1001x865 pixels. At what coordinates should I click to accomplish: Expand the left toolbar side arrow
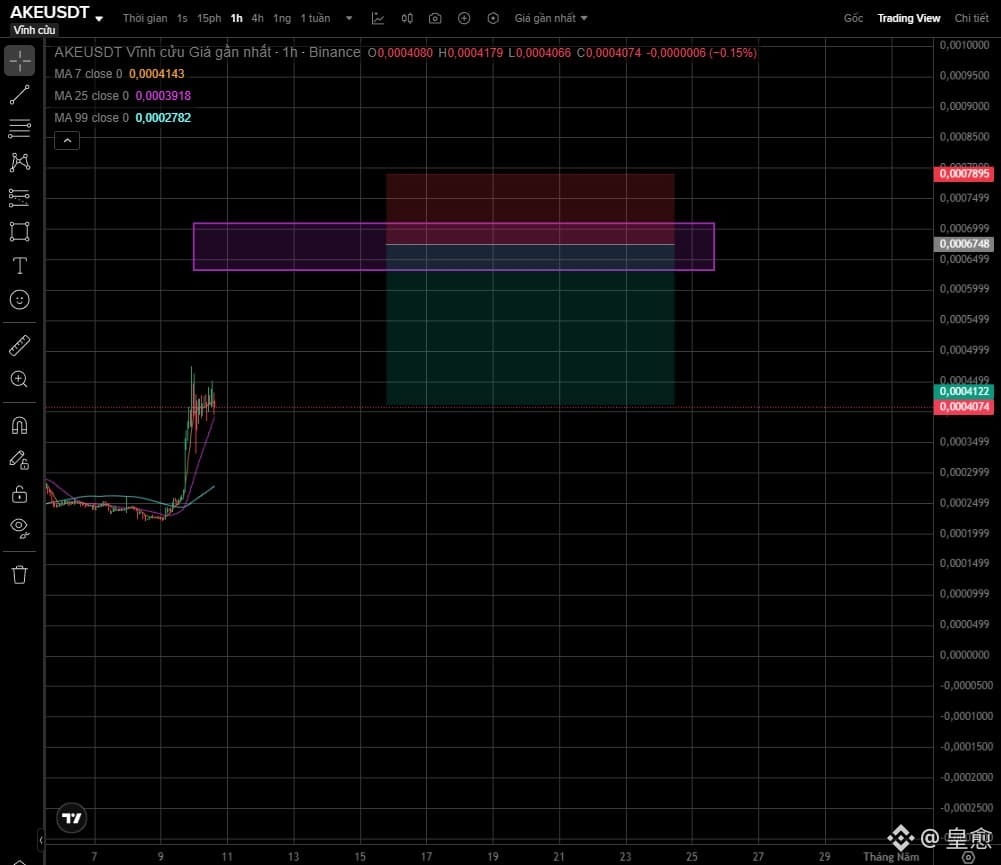[41, 840]
